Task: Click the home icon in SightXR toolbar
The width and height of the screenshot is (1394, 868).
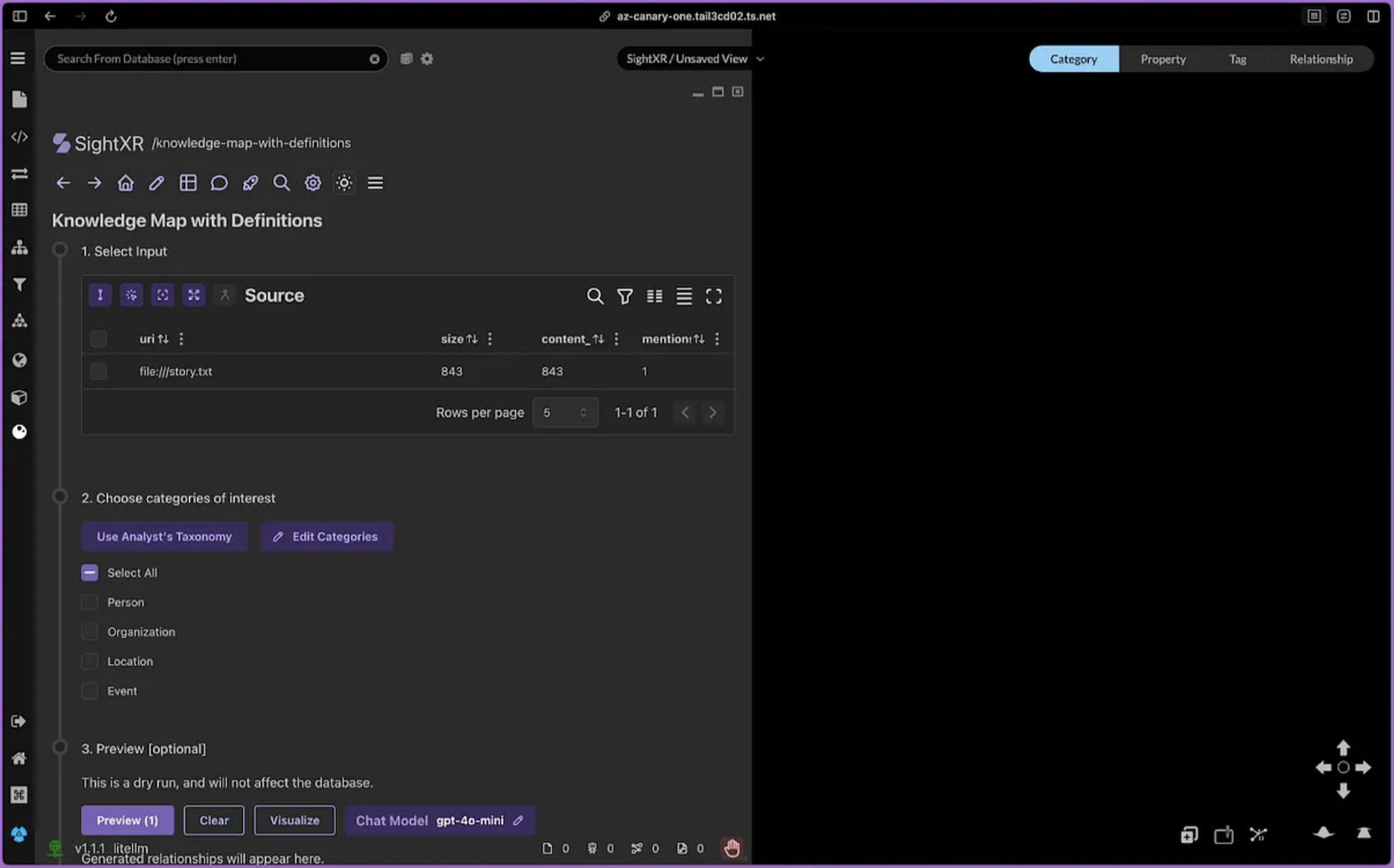Action: coord(125,183)
